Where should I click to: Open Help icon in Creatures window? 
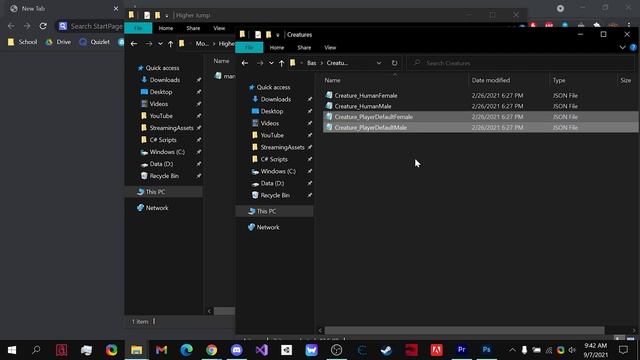point(633,47)
